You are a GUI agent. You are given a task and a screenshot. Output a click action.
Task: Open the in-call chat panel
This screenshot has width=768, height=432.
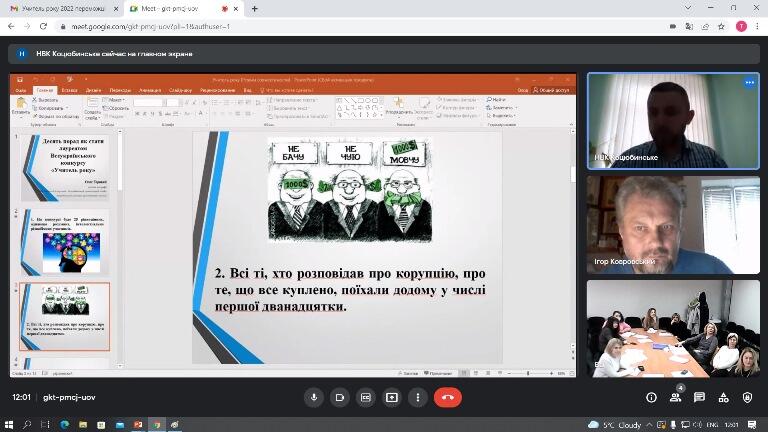coord(699,398)
